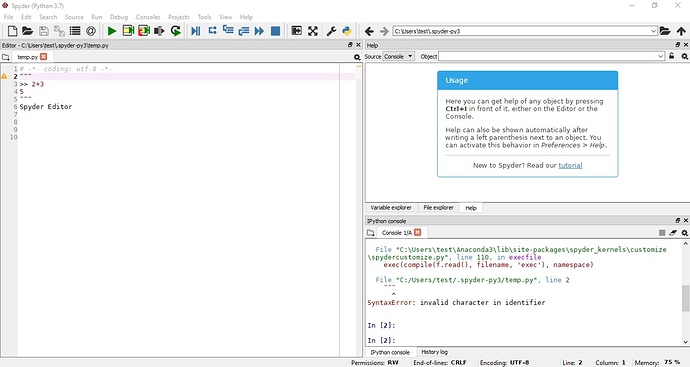This screenshot has width=690, height=367.
Task: Lock the Help pane with the padlock icon
Action: (672, 56)
